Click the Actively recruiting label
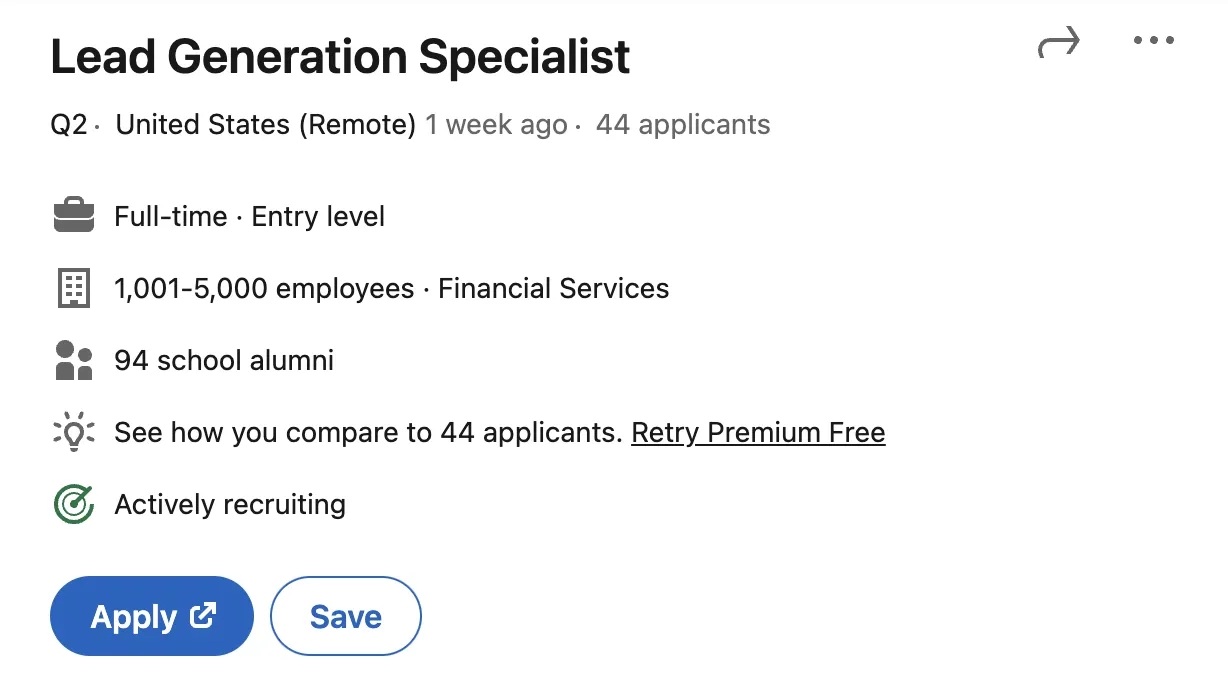 (x=230, y=504)
